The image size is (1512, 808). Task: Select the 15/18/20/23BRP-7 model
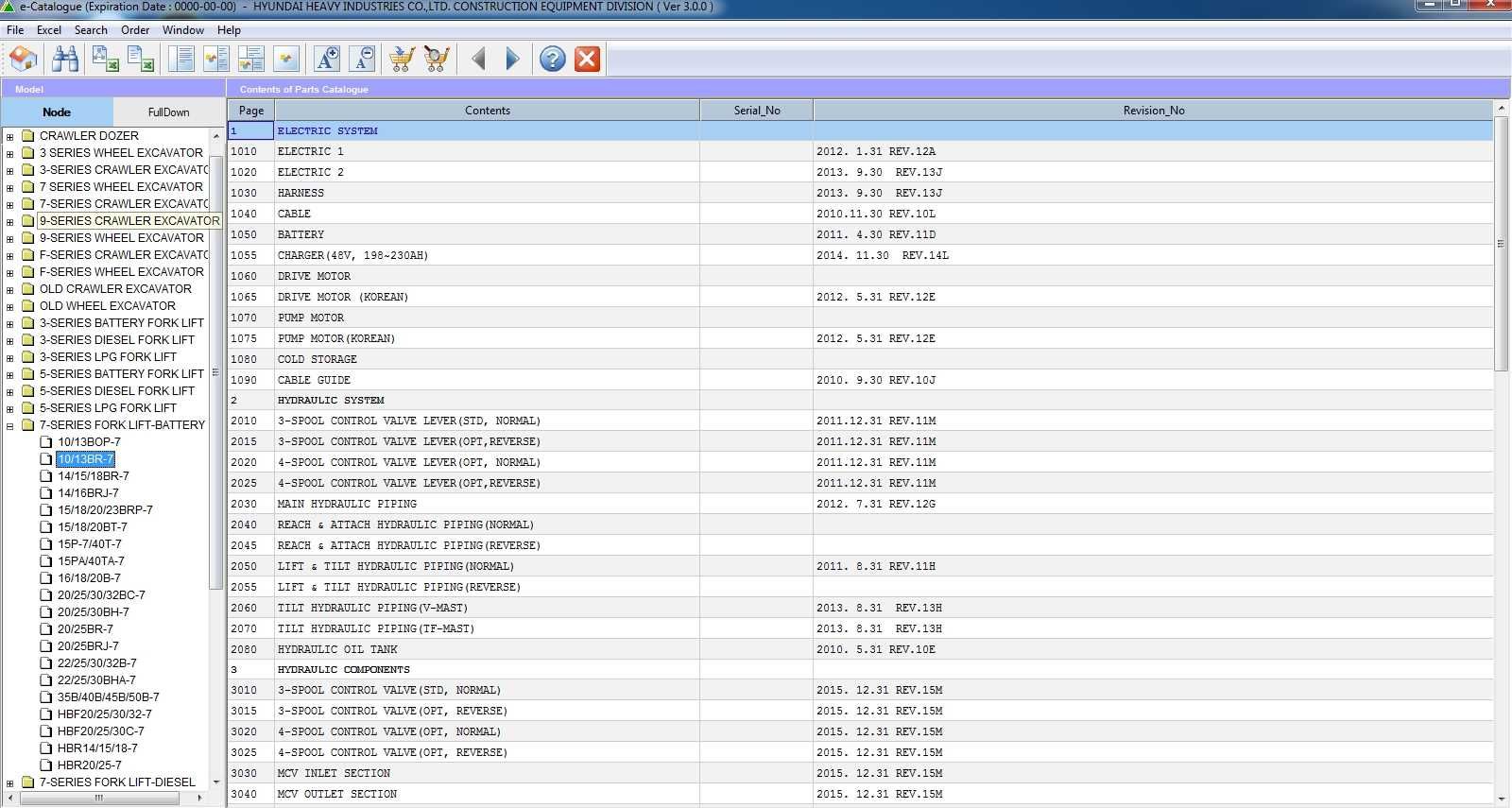coord(105,509)
